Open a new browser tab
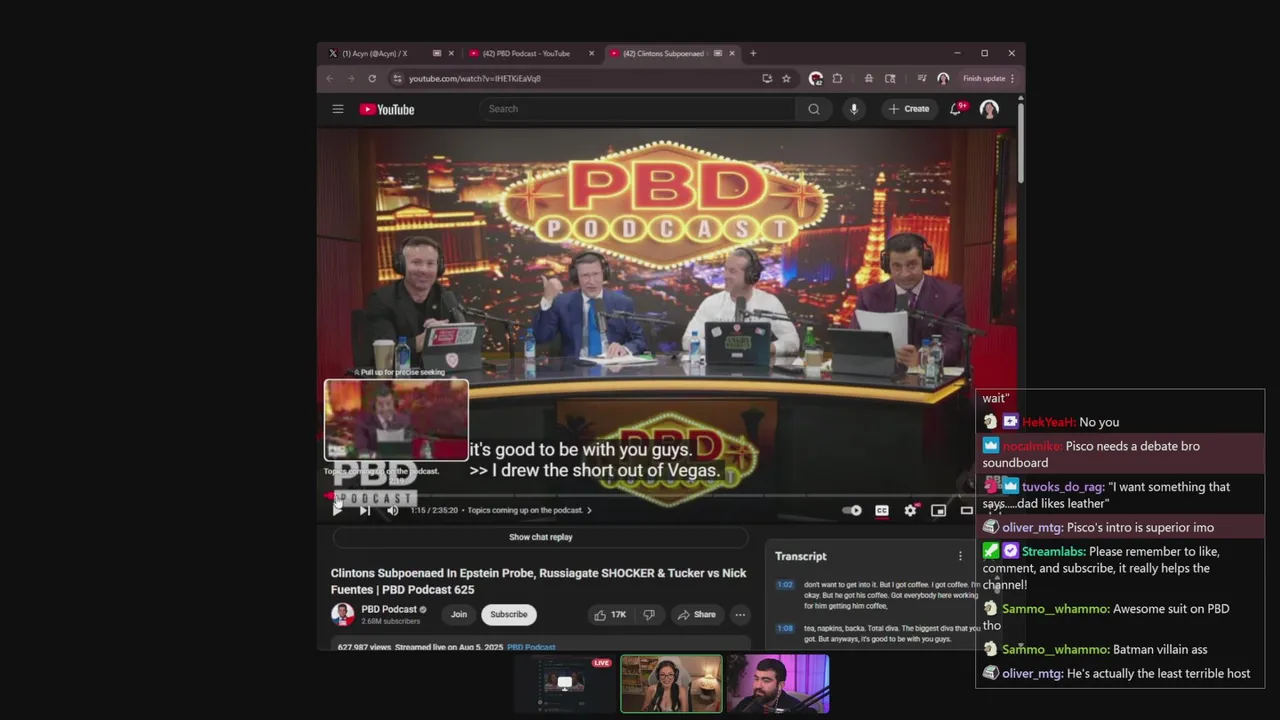The image size is (1280, 720). (753, 53)
